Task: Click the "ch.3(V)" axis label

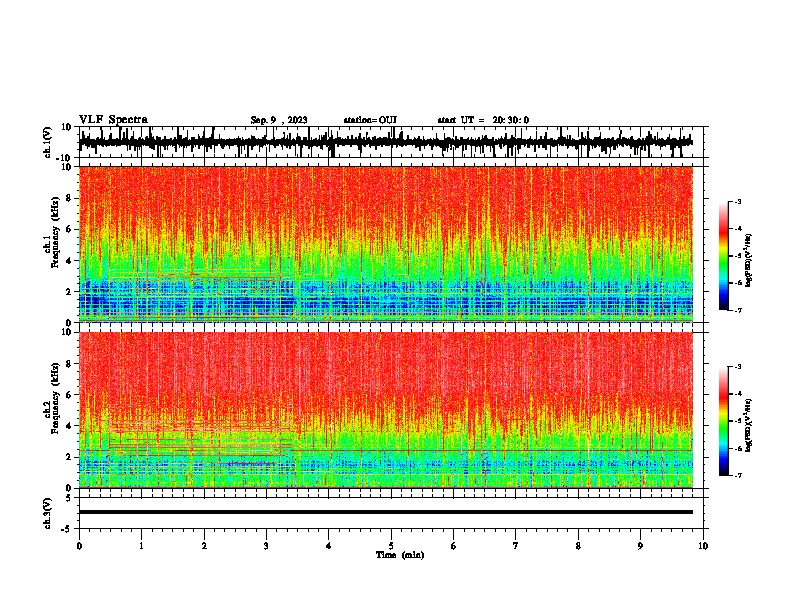Action: tap(48, 514)
